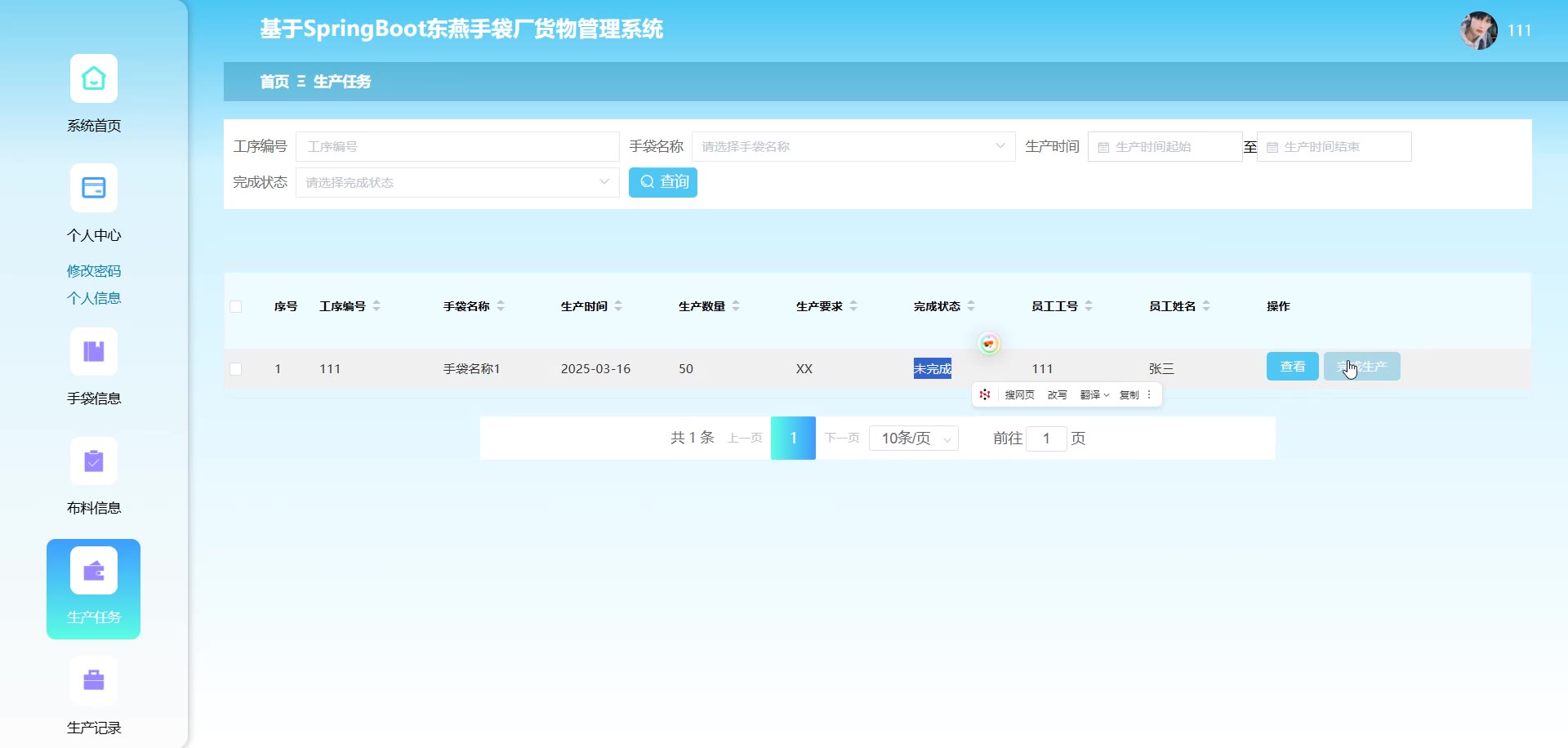Open the 布料信息 clipboard icon
The image size is (1568, 748).
94,461
